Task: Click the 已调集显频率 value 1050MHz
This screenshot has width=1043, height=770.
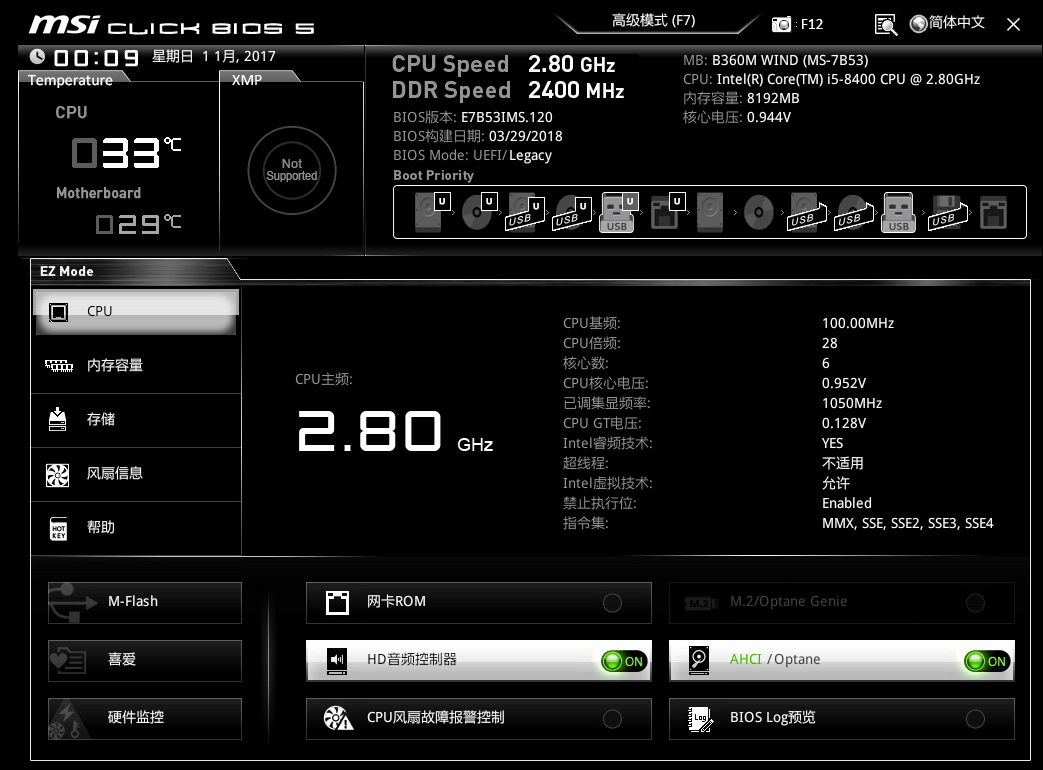Action: pos(851,403)
